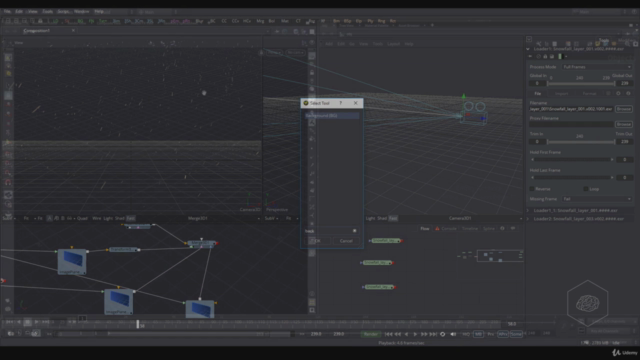The width and height of the screenshot is (640, 360).
Task: Add CCv ColorCurves tool from toolbar
Action: [235, 21]
